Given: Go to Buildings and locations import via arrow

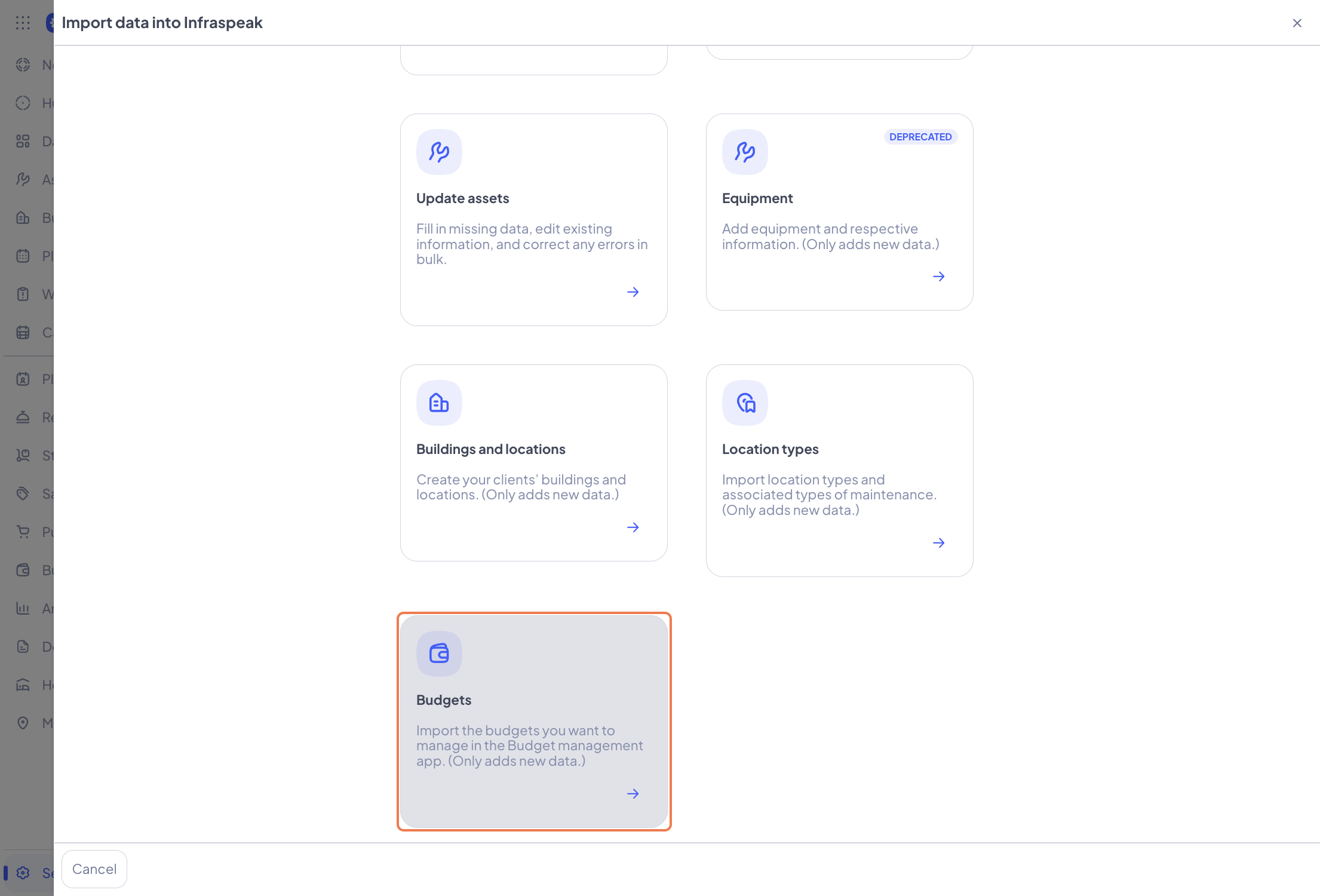Looking at the screenshot, I should tap(633, 527).
